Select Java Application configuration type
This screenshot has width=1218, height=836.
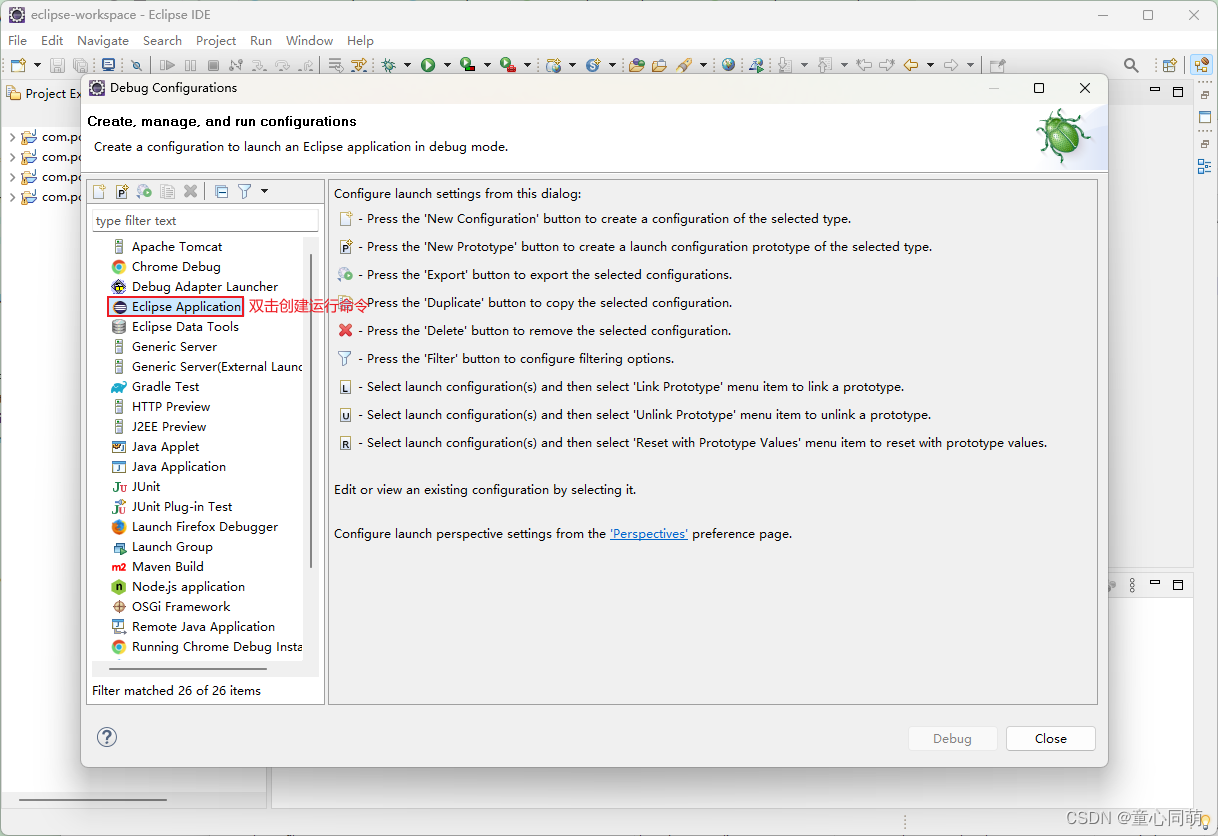tap(179, 466)
